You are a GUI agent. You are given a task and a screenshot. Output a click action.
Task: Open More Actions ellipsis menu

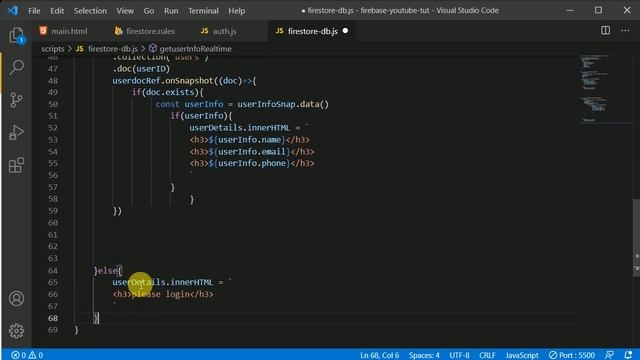pos(625,31)
